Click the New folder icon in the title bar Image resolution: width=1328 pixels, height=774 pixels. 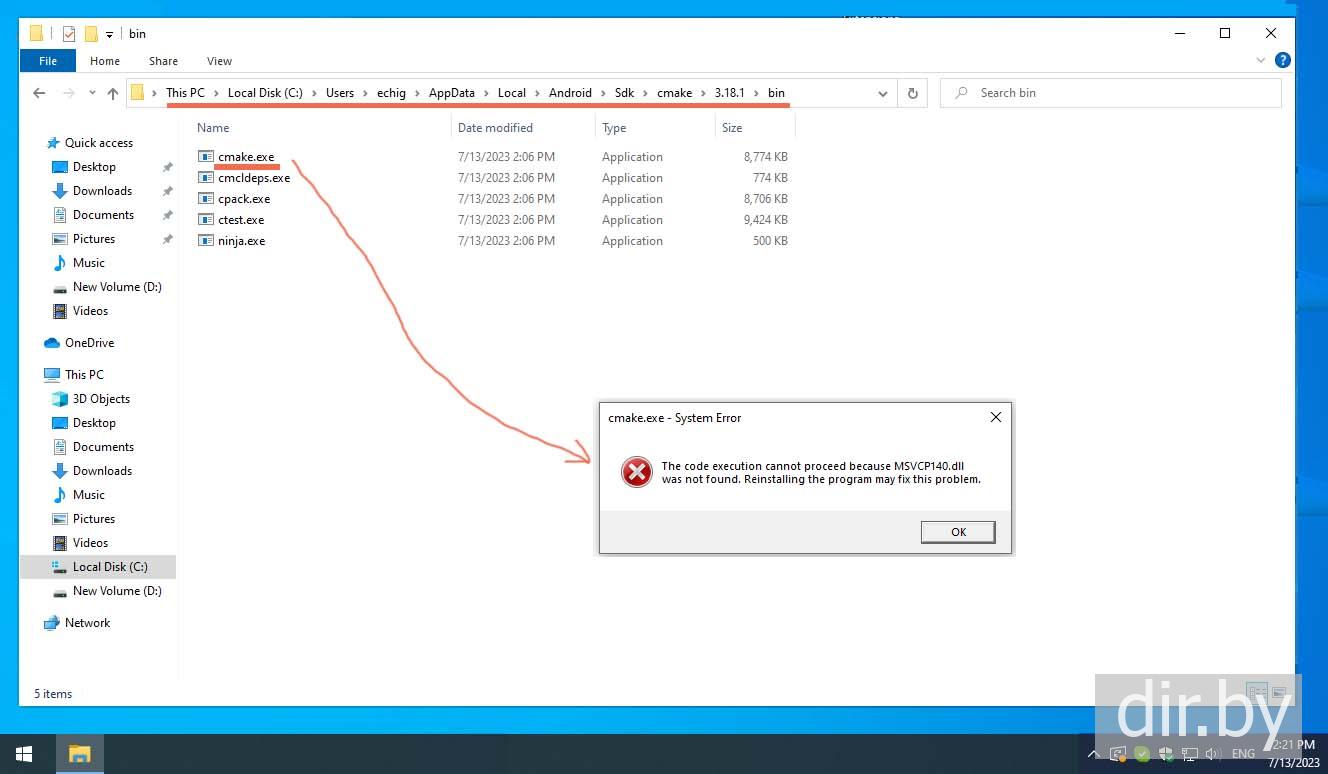click(91, 34)
